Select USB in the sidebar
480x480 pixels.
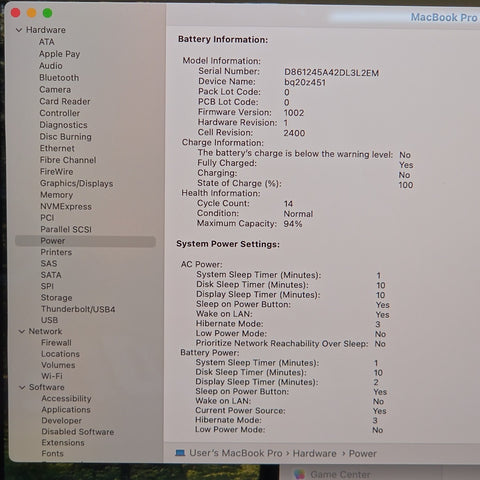coord(49,320)
